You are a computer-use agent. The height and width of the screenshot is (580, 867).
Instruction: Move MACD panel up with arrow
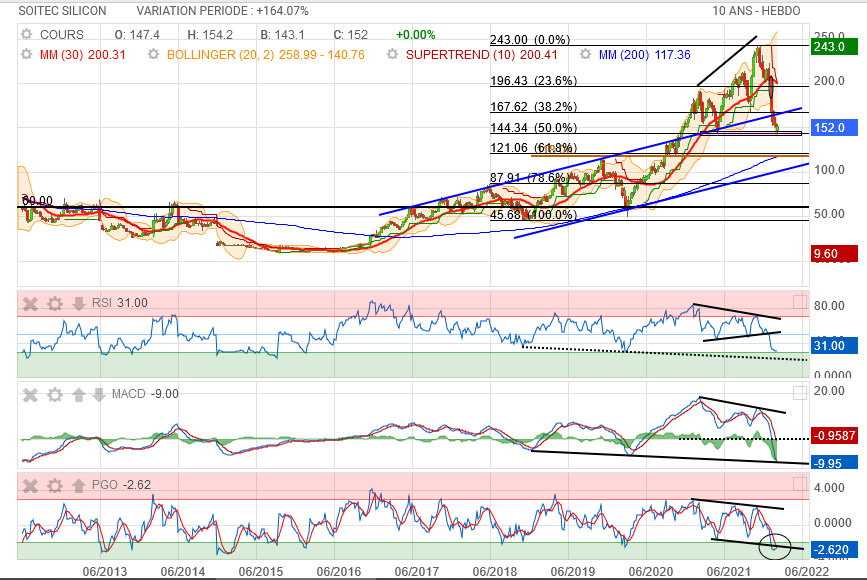coord(79,395)
